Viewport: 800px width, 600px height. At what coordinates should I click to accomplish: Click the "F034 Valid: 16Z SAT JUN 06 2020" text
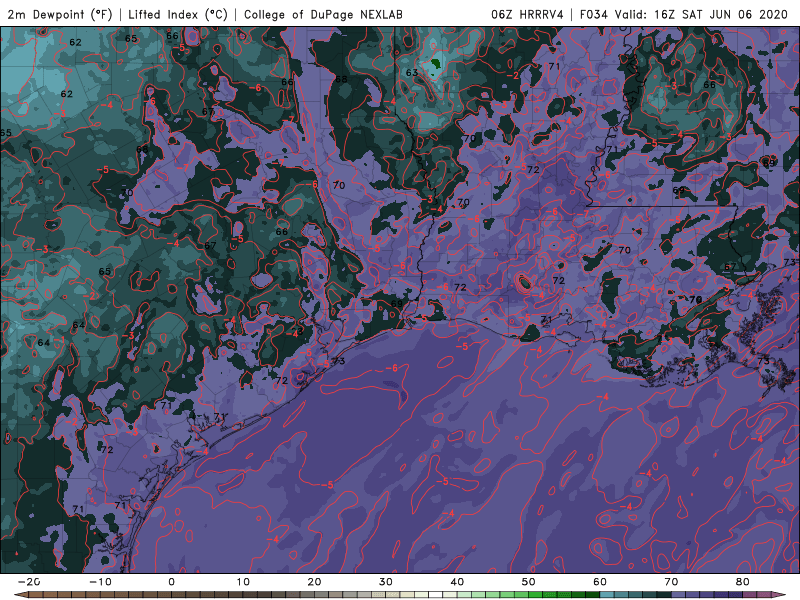click(x=684, y=14)
